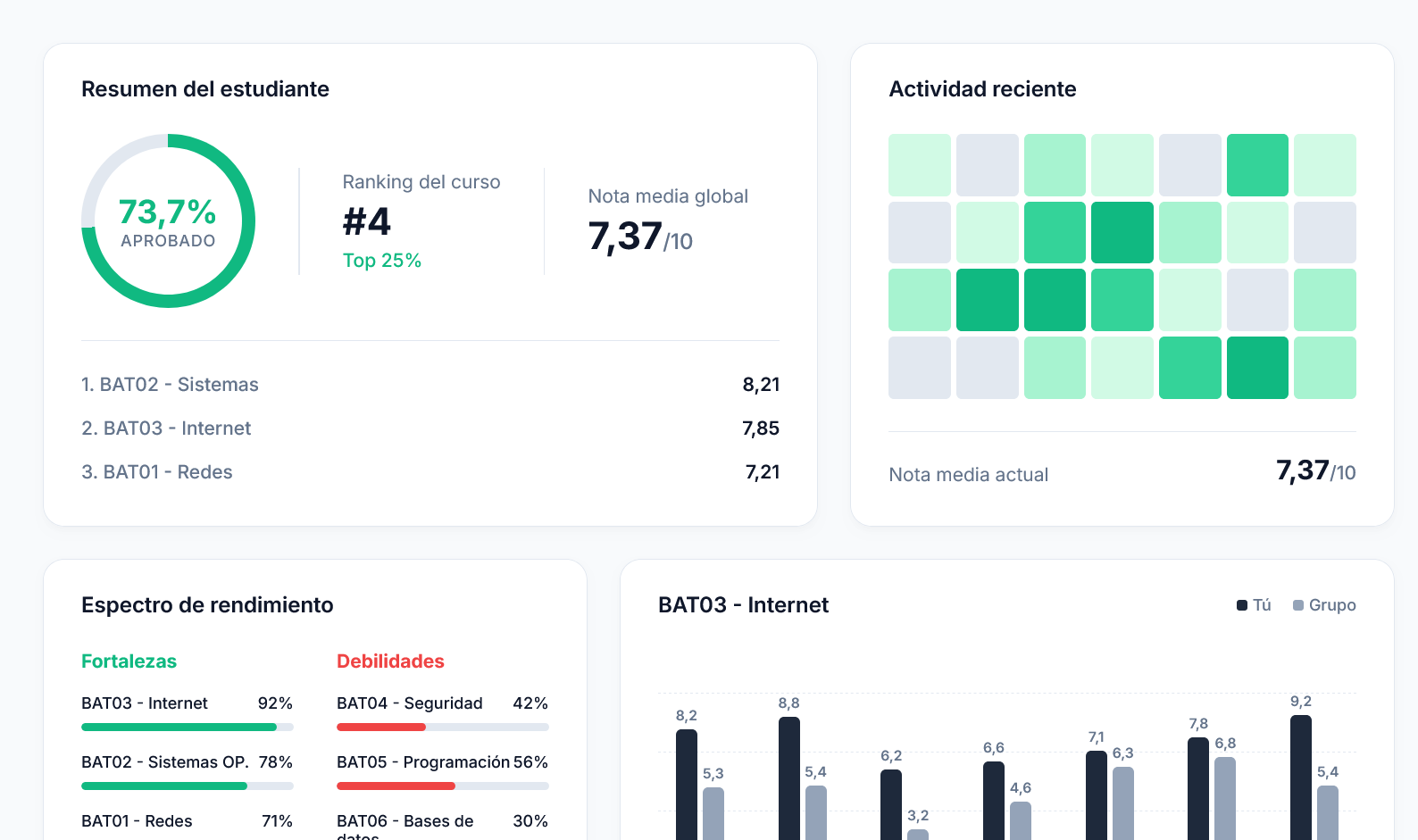Viewport: 1418px width, 840px height.
Task: Click the dark bar labeled 6,6
Action: [994, 801]
